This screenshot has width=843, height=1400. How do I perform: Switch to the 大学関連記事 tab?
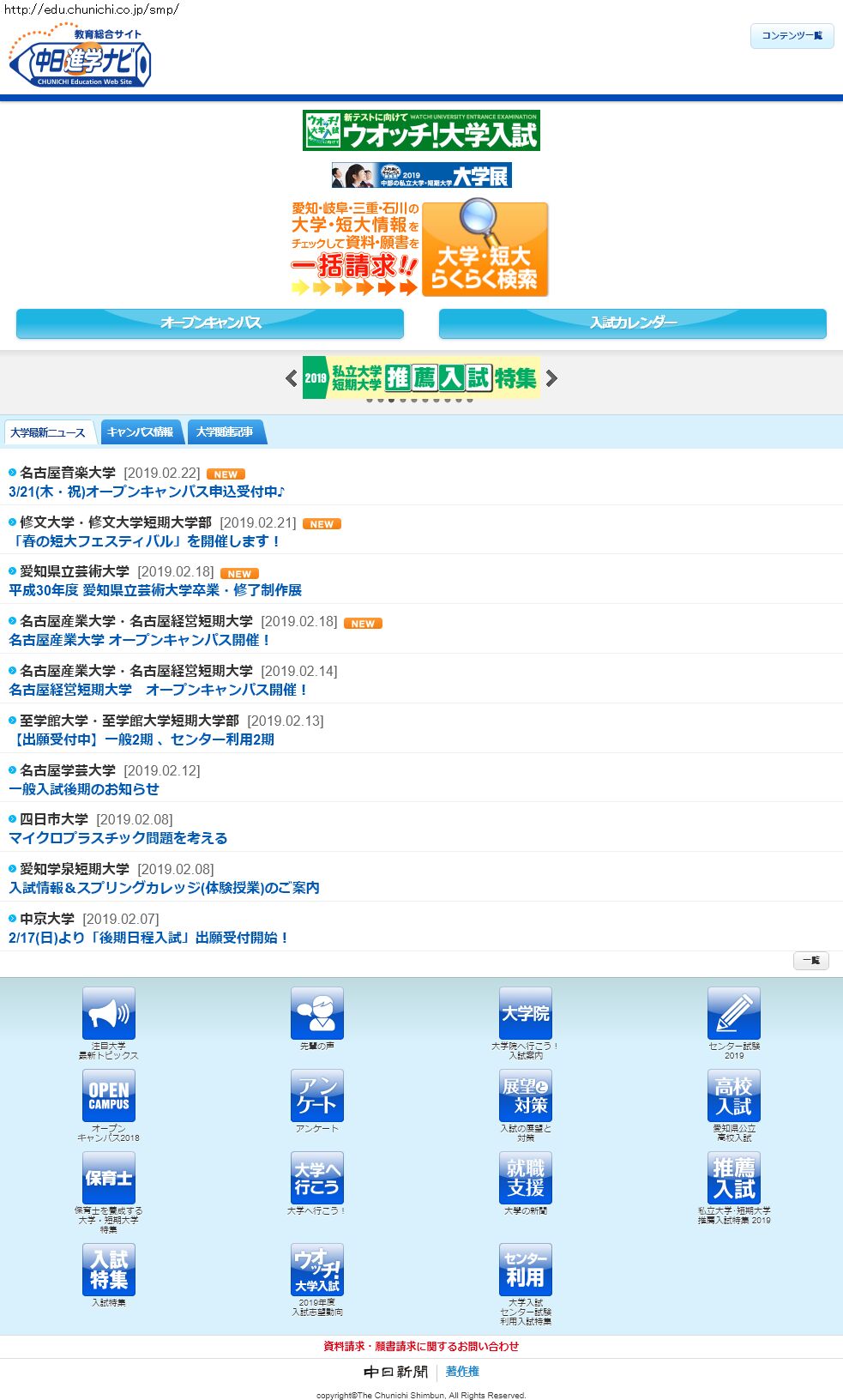point(225,432)
